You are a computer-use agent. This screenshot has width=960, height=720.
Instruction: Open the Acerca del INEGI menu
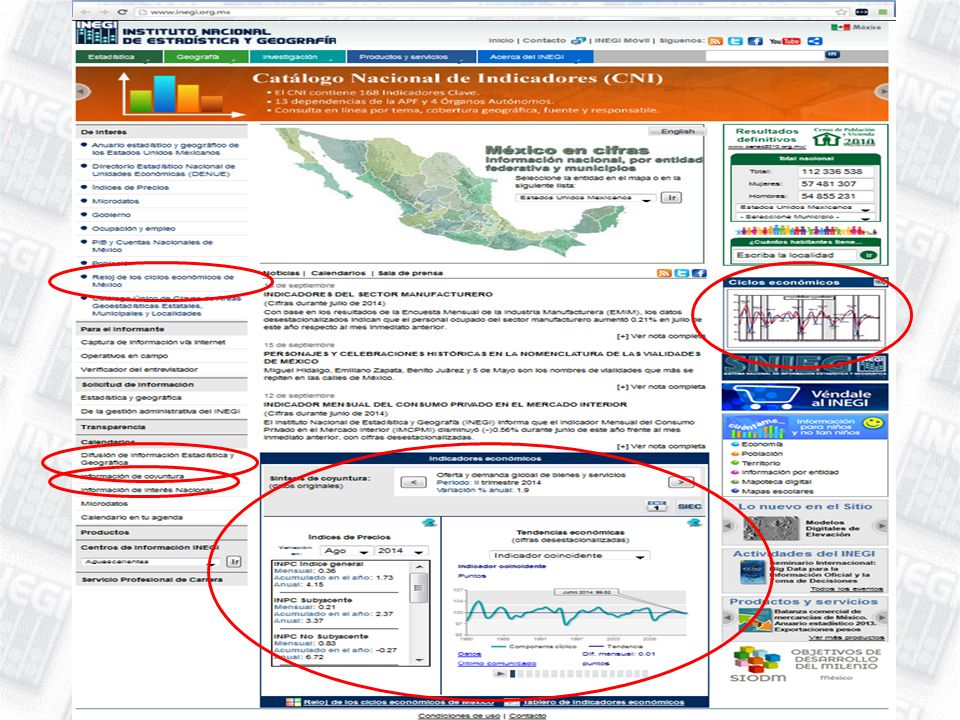(x=535, y=57)
